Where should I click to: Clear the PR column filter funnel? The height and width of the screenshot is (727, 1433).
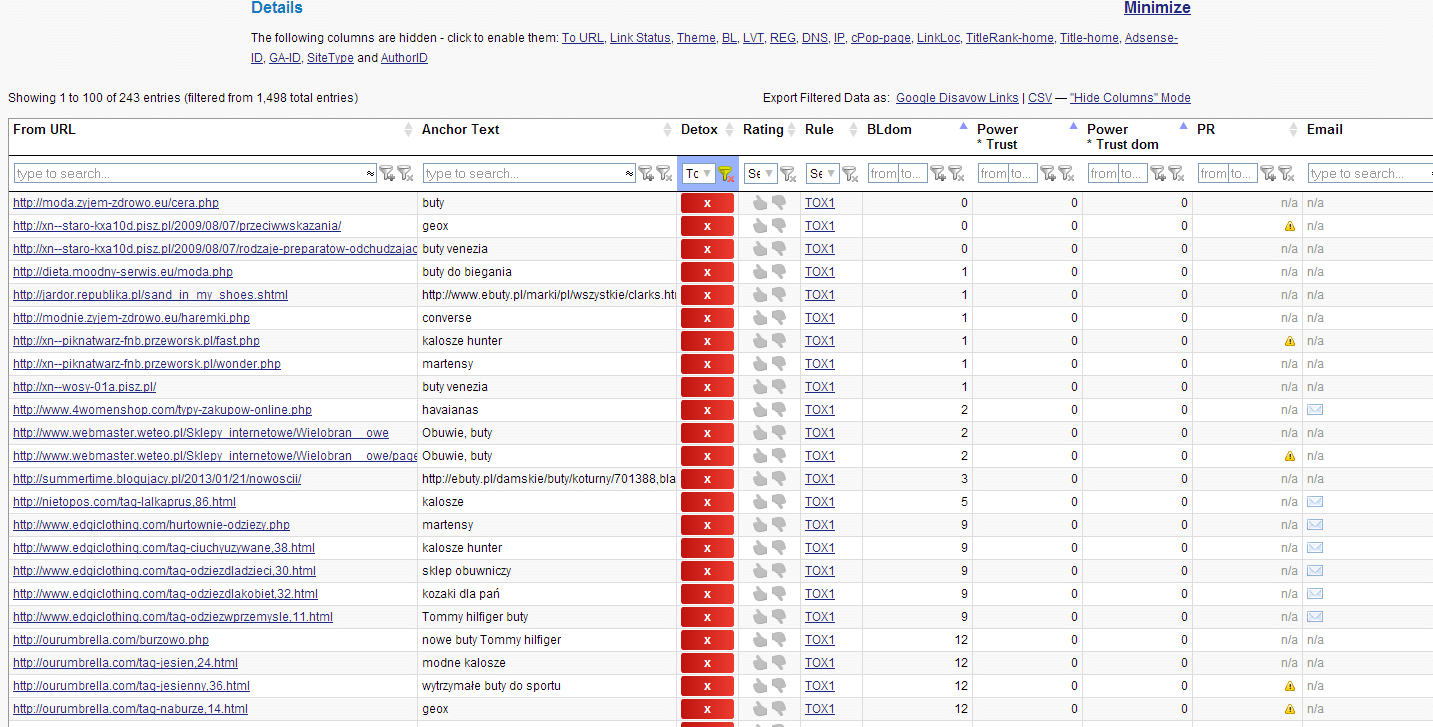click(x=1286, y=174)
